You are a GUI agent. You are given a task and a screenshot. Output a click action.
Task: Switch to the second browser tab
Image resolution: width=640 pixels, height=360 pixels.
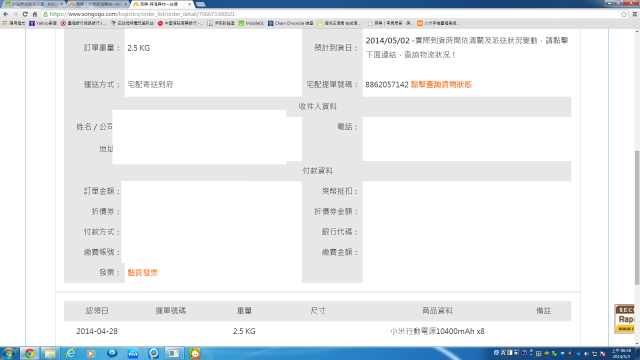(x=97, y=4)
